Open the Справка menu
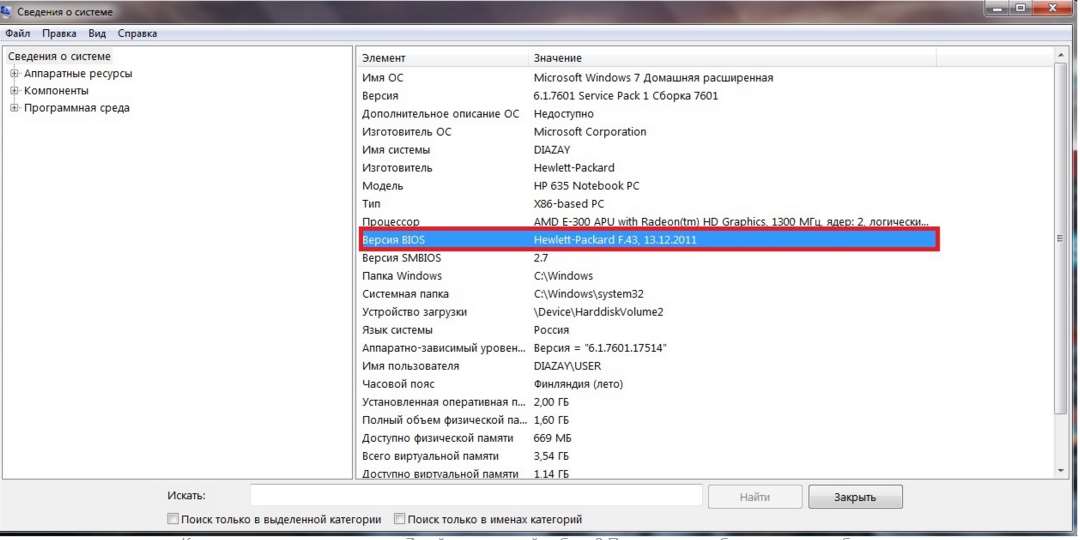The width and height of the screenshot is (1080, 540). 137,33
